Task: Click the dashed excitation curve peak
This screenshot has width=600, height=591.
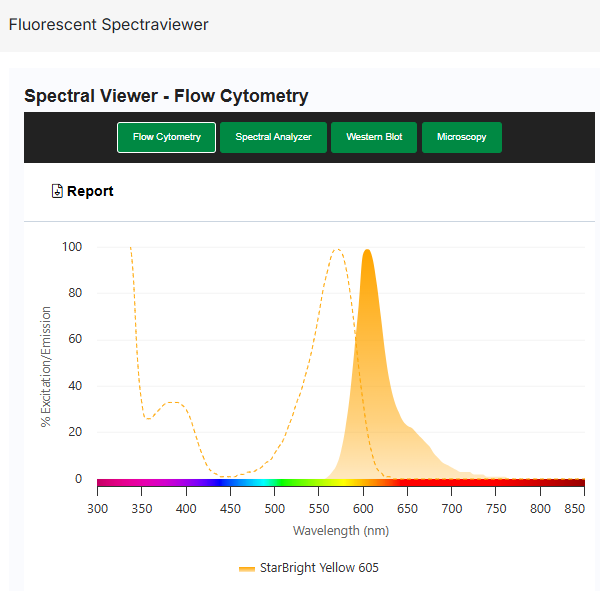Action: point(338,250)
